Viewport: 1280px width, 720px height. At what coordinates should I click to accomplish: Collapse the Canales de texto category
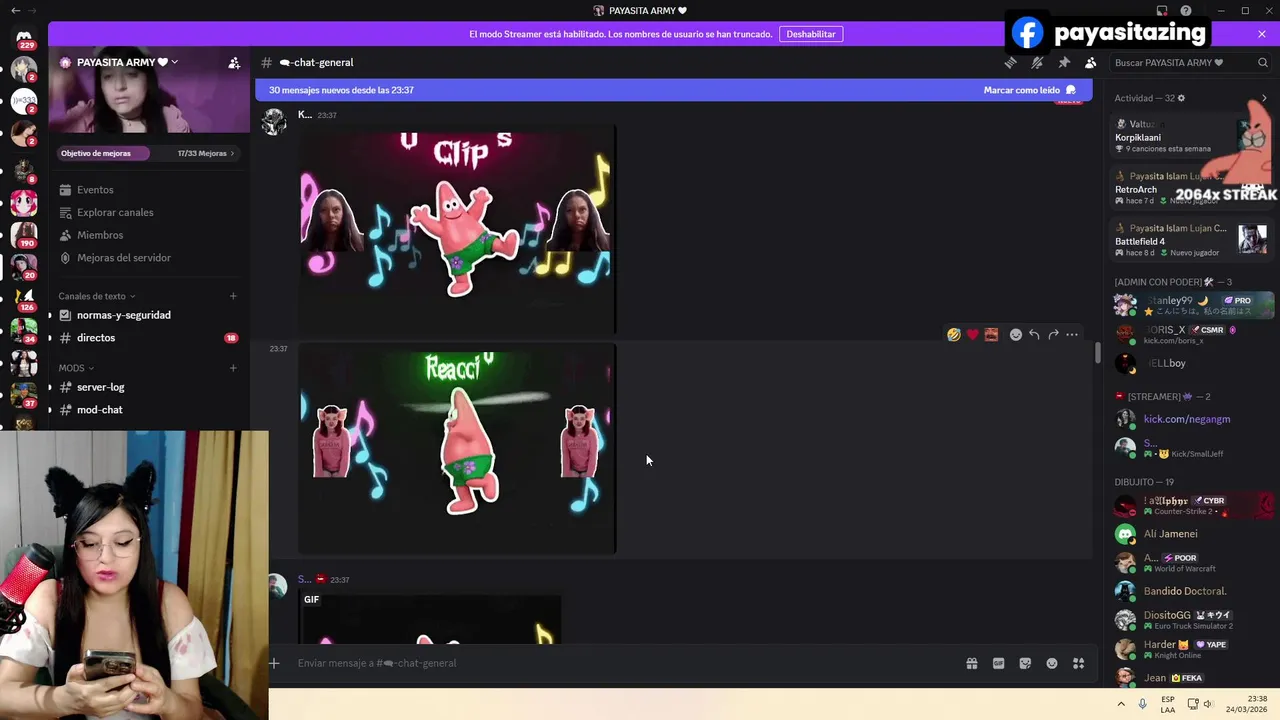pos(96,296)
